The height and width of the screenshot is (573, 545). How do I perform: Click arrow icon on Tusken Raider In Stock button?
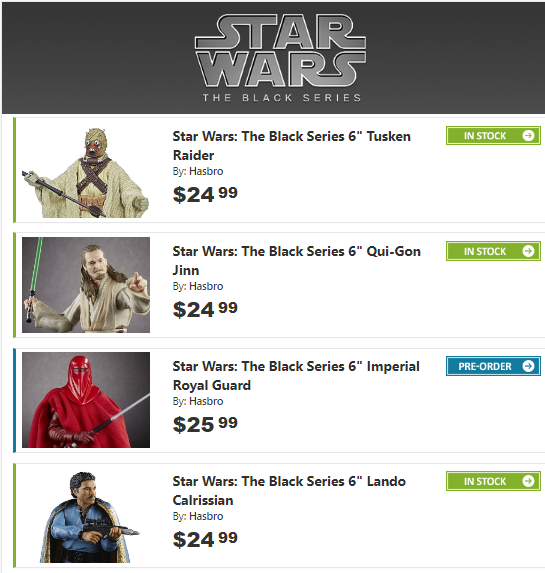point(528,136)
